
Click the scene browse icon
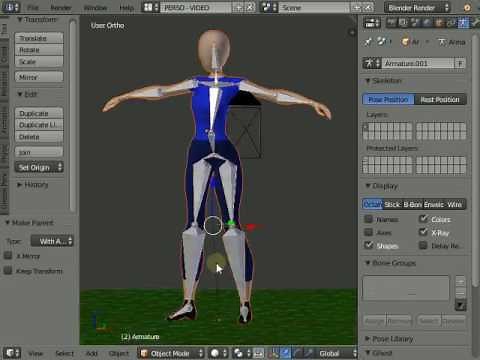click(x=269, y=7)
